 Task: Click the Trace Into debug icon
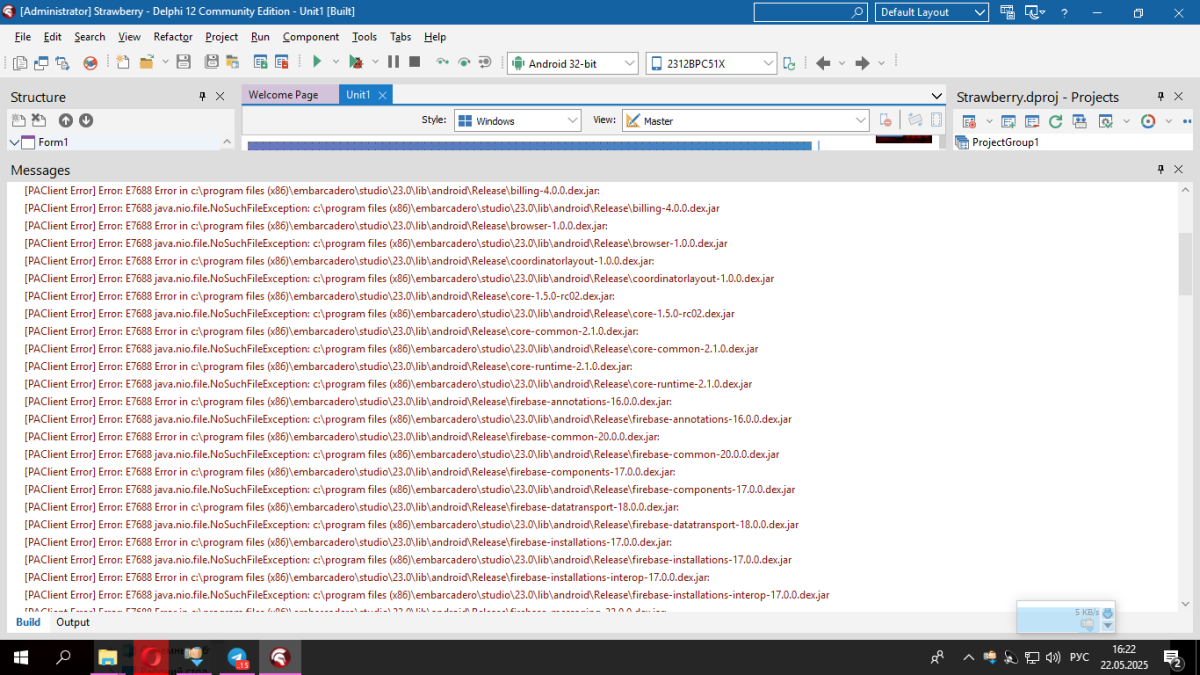(464, 62)
